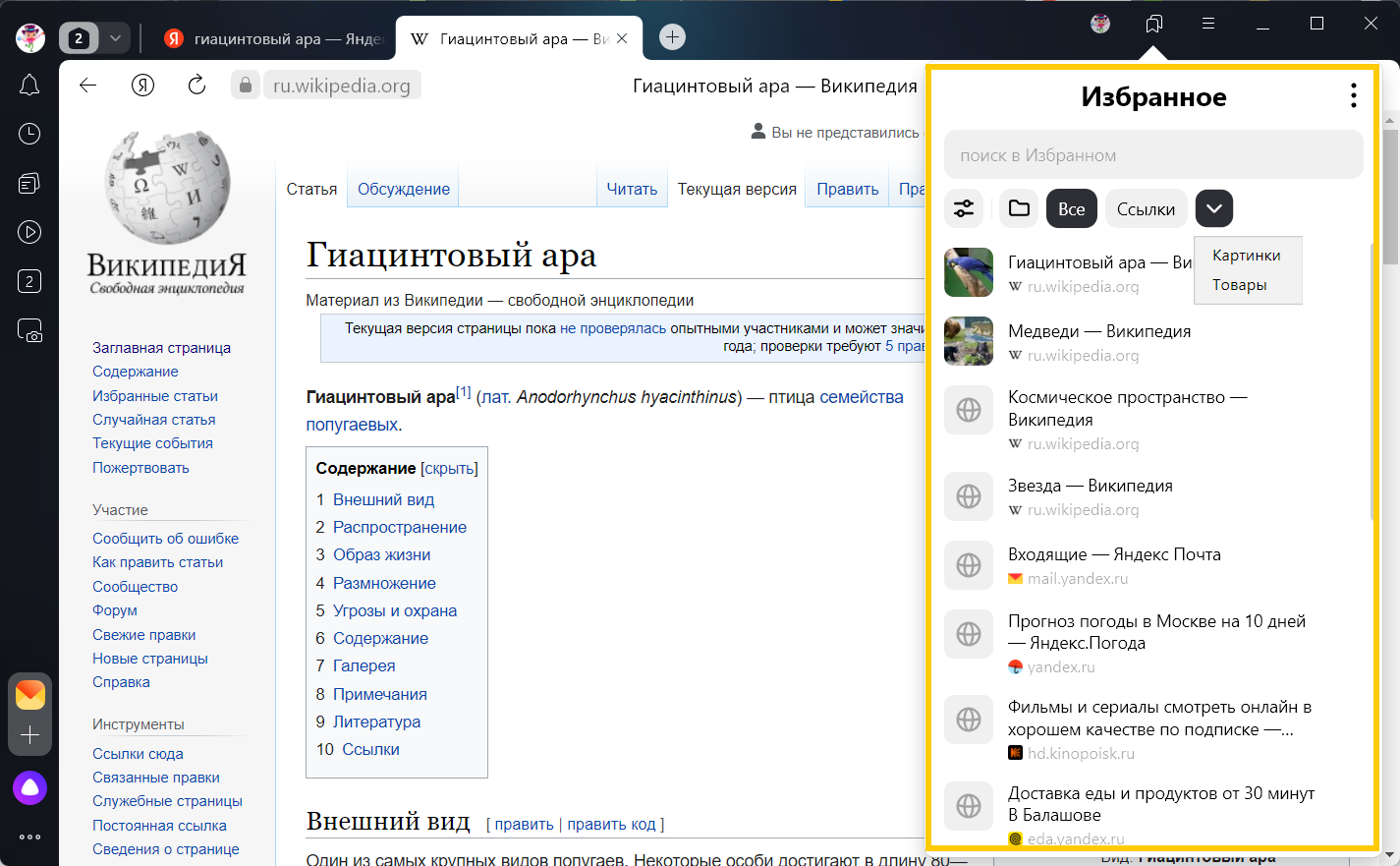This screenshot has width=1400, height=866.
Task: Open Свежие правки link
Action: click(x=144, y=635)
